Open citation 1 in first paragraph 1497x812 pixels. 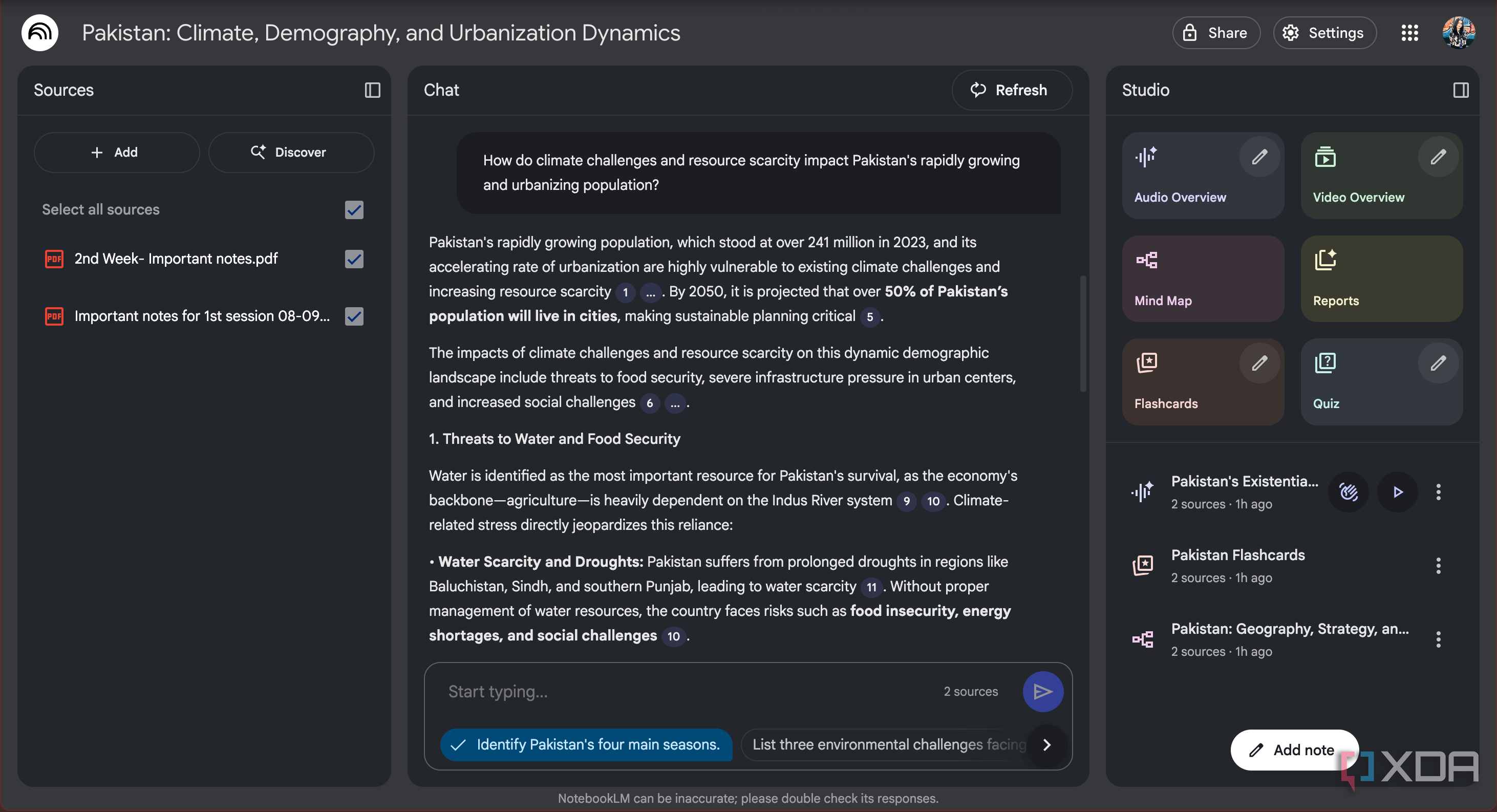625,292
